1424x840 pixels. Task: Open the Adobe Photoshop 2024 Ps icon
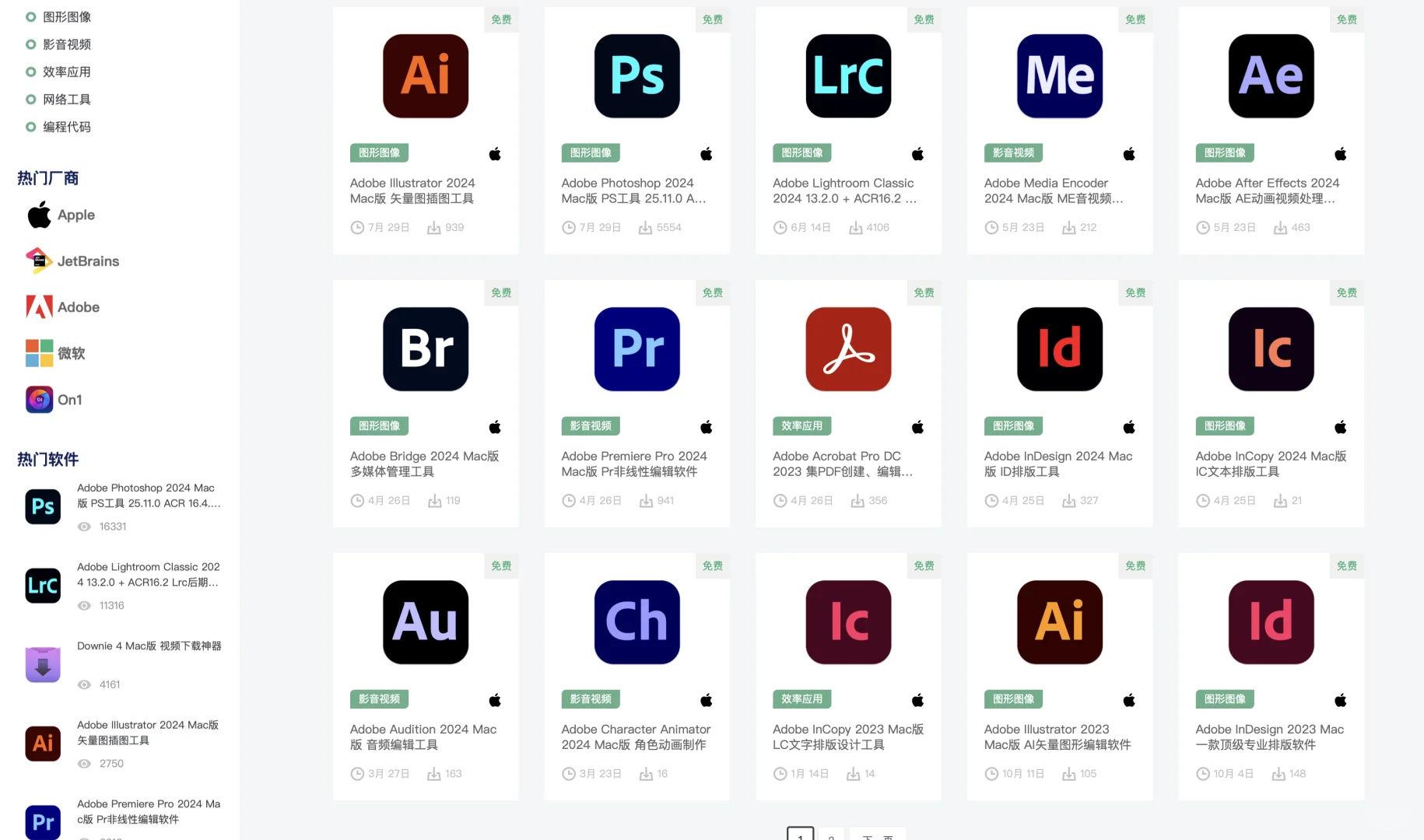637,75
